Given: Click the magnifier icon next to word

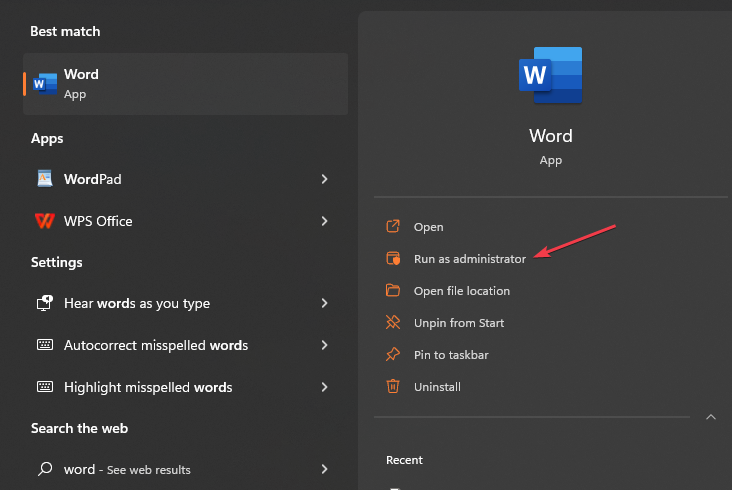Looking at the screenshot, I should coord(45,469).
